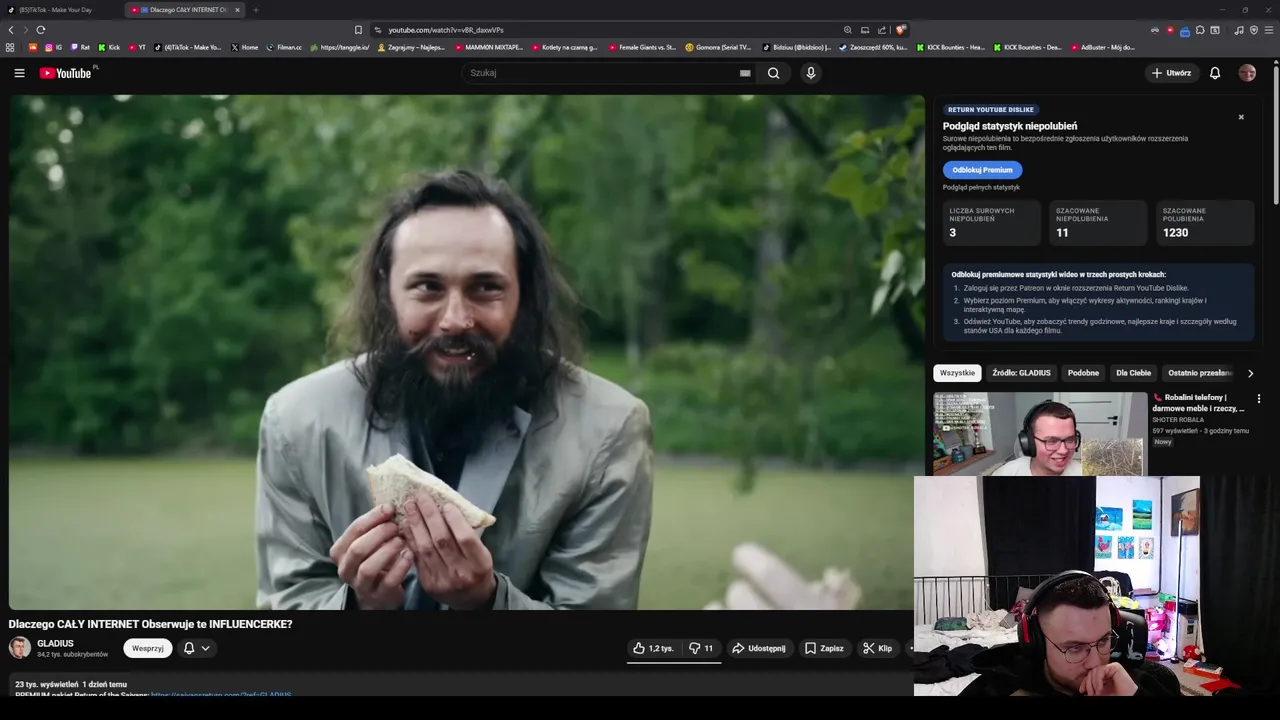The width and height of the screenshot is (1280, 720).
Task: Start voice search with microphone icon
Action: (x=811, y=73)
